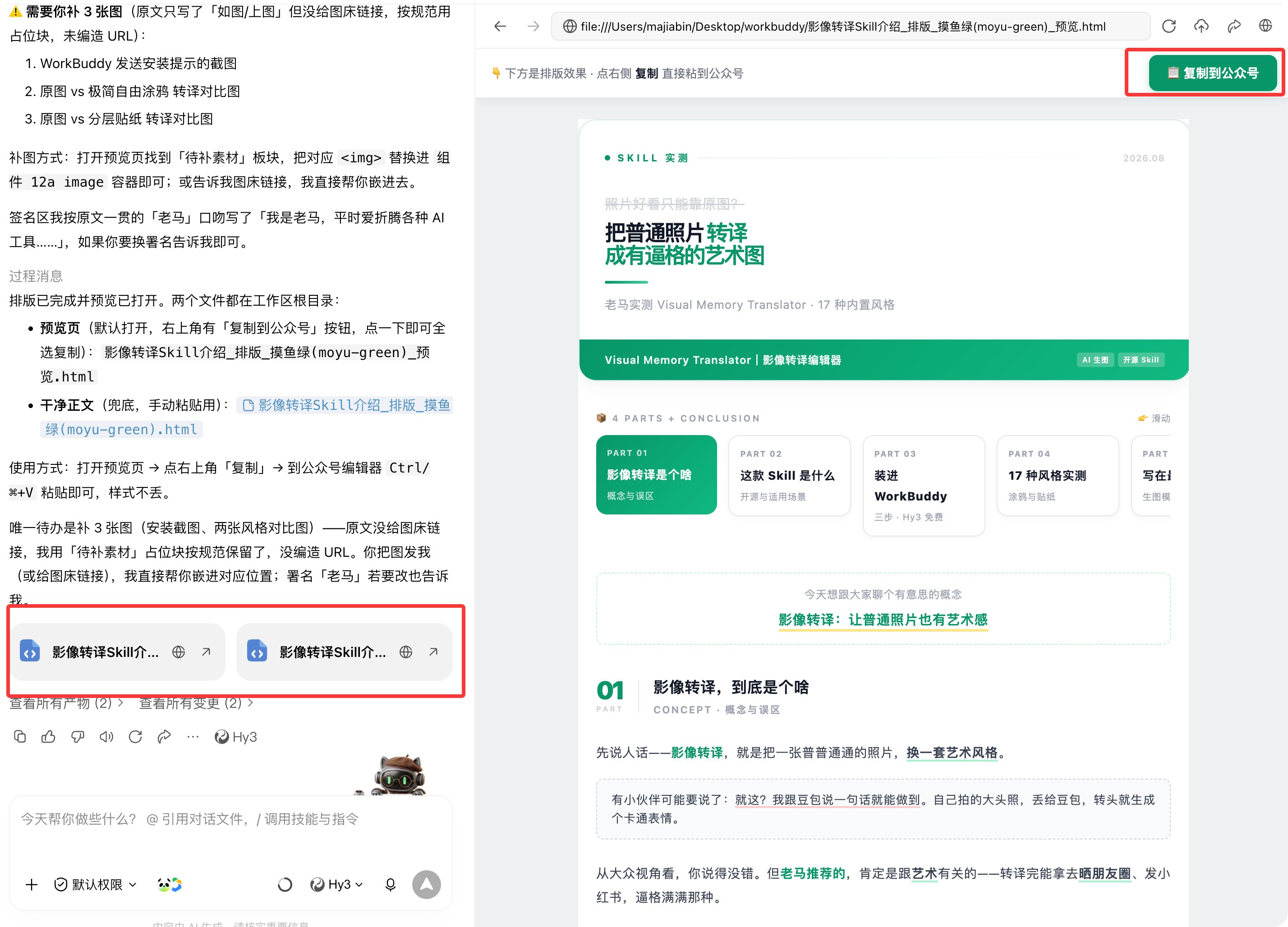The image size is (1288, 927).
Task: Regenerate the chat response
Action: point(135,737)
